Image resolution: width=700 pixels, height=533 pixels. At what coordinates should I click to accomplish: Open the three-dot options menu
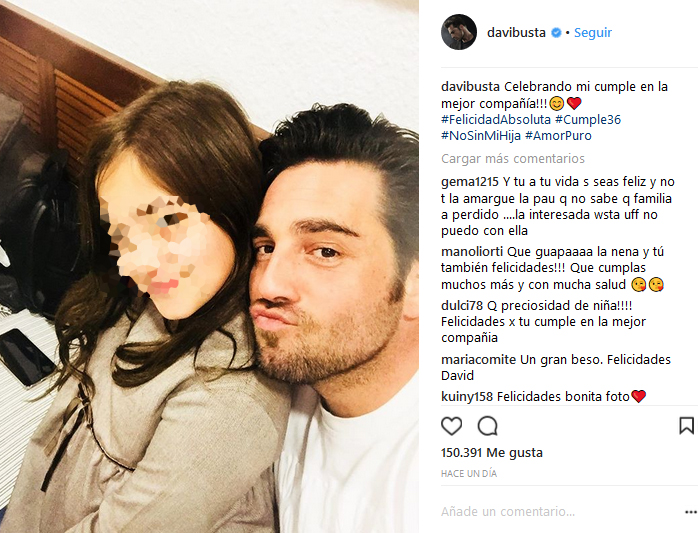click(691, 512)
